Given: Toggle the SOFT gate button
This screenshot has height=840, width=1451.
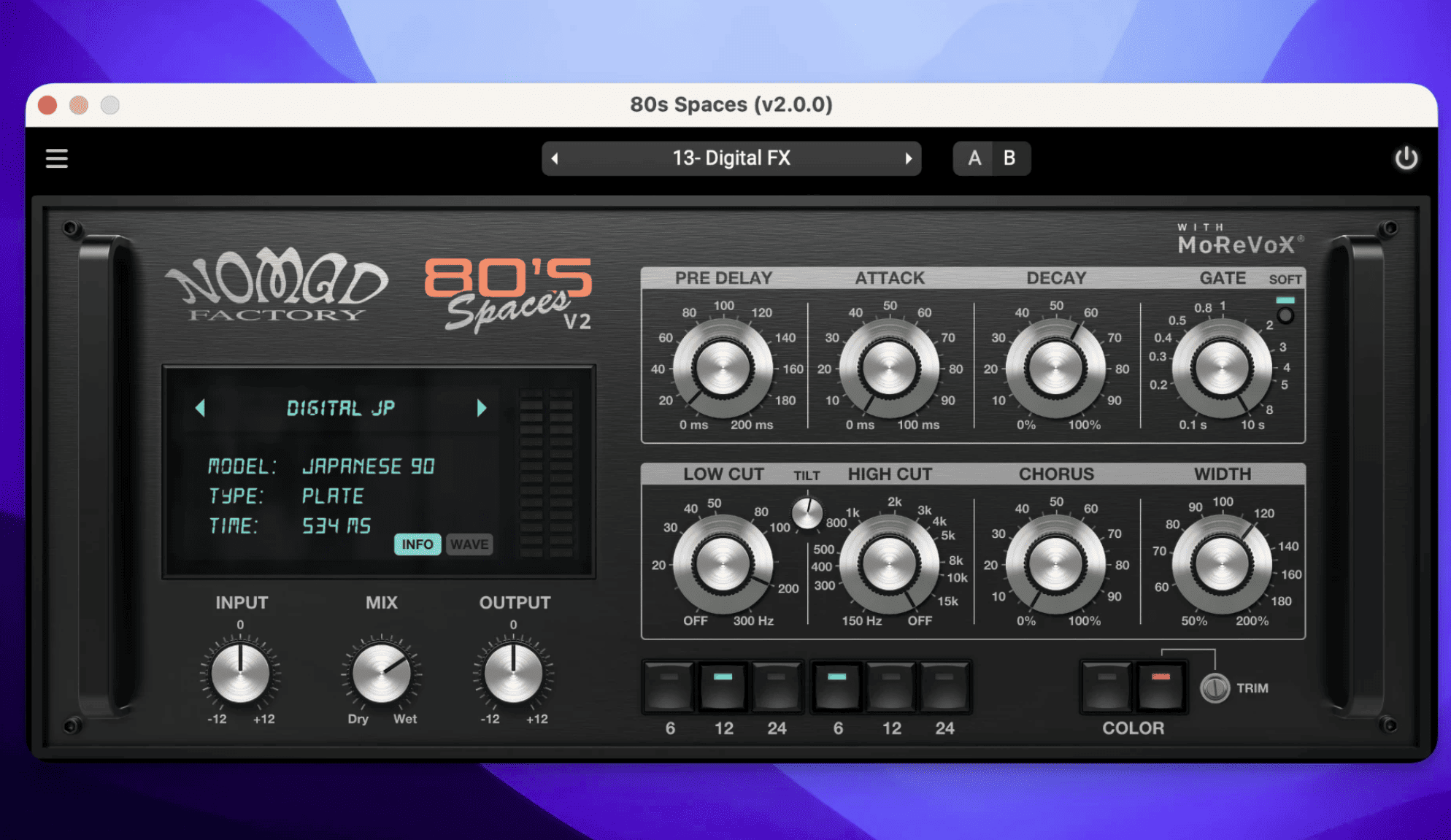Looking at the screenshot, I should click(x=1285, y=315).
